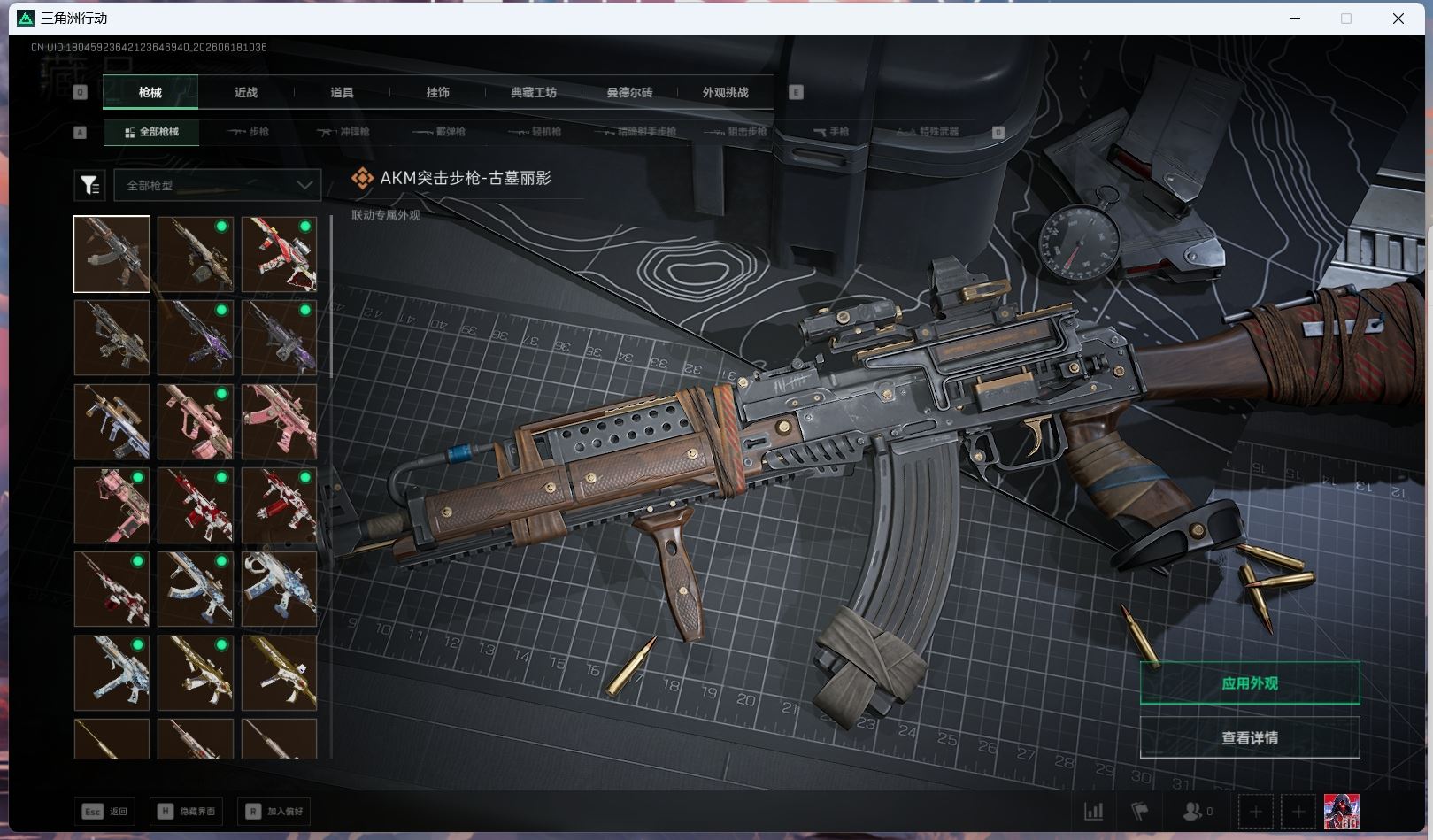Image resolution: width=1433 pixels, height=840 pixels.
Task: Click the A previous-category key hint
Action: [x=81, y=132]
